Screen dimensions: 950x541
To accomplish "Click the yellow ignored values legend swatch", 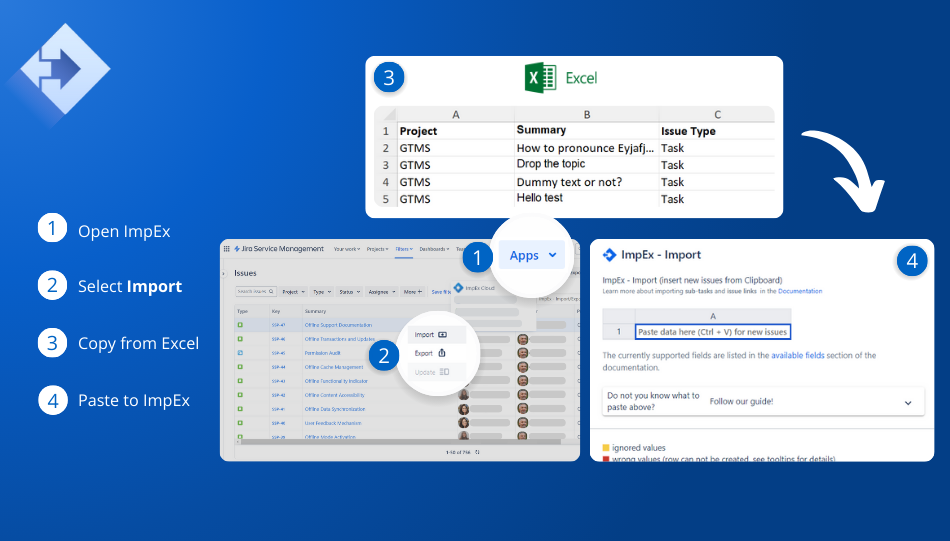I will 606,448.
